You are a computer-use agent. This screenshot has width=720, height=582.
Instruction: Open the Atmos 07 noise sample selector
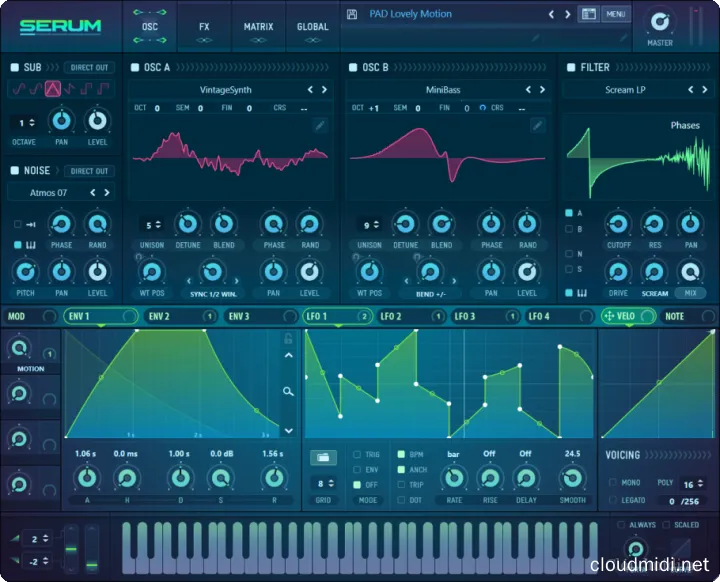click(50, 192)
